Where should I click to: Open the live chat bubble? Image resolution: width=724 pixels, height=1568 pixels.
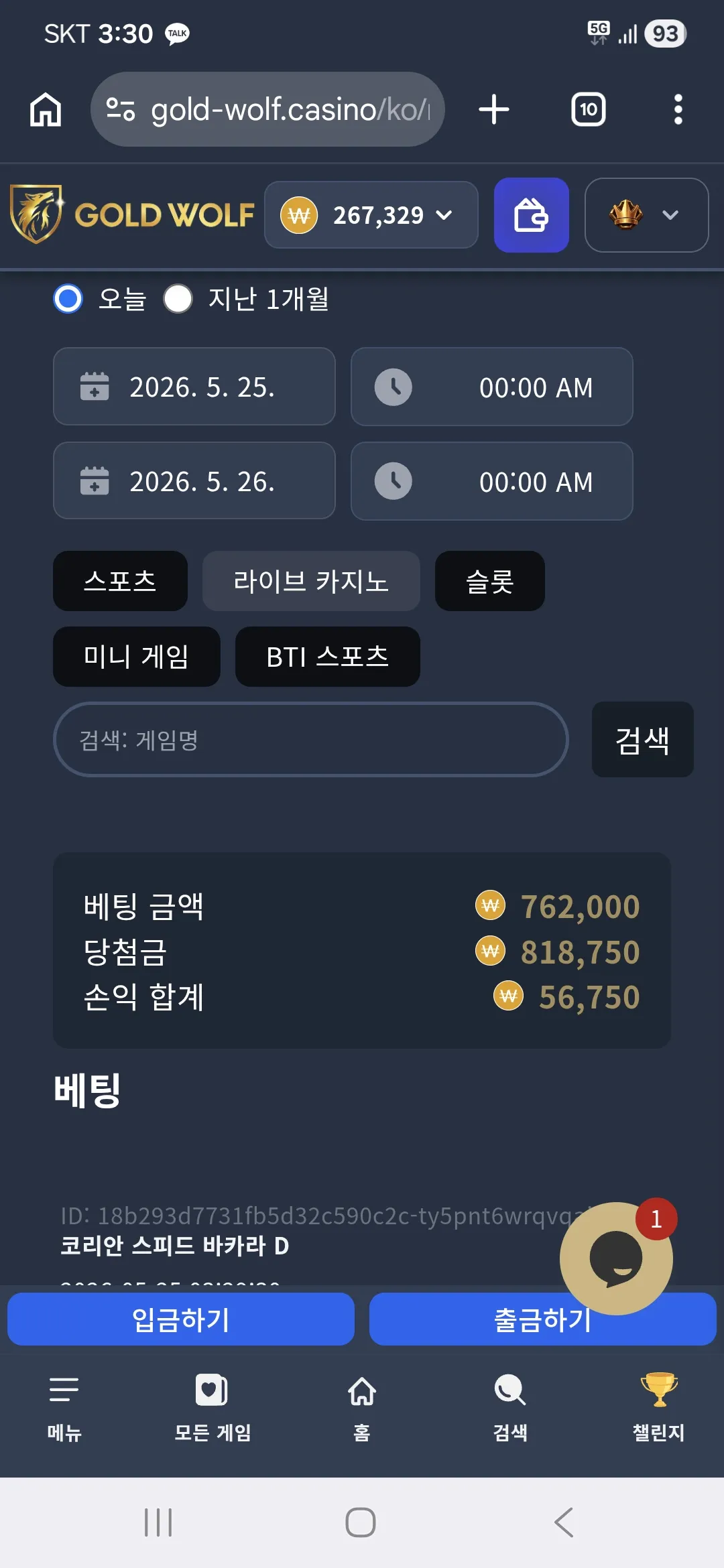pos(616,1258)
